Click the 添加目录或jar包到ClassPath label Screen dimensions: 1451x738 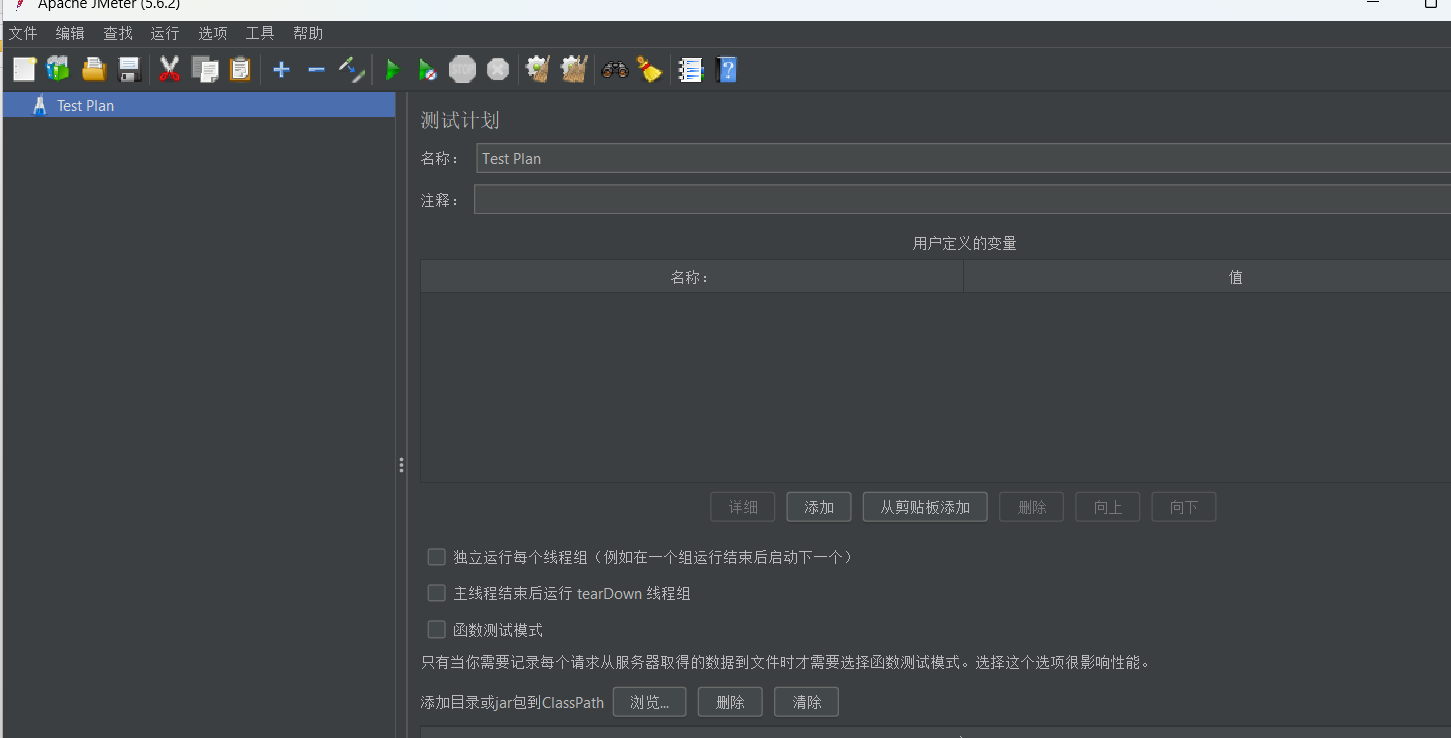512,702
